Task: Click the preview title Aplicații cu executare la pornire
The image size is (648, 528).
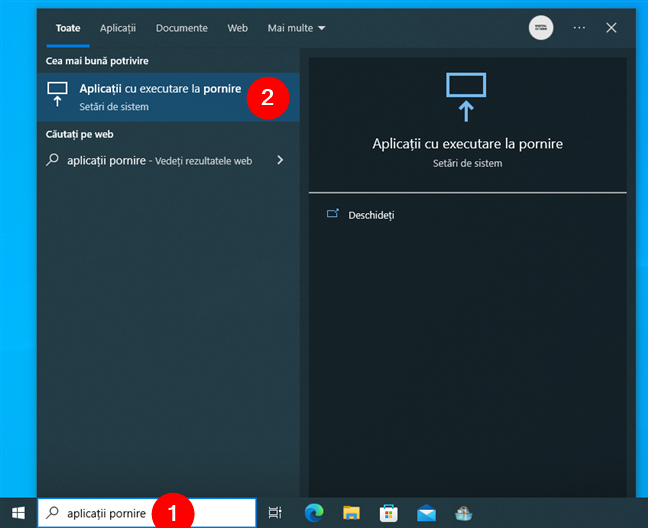Action: click(467, 144)
